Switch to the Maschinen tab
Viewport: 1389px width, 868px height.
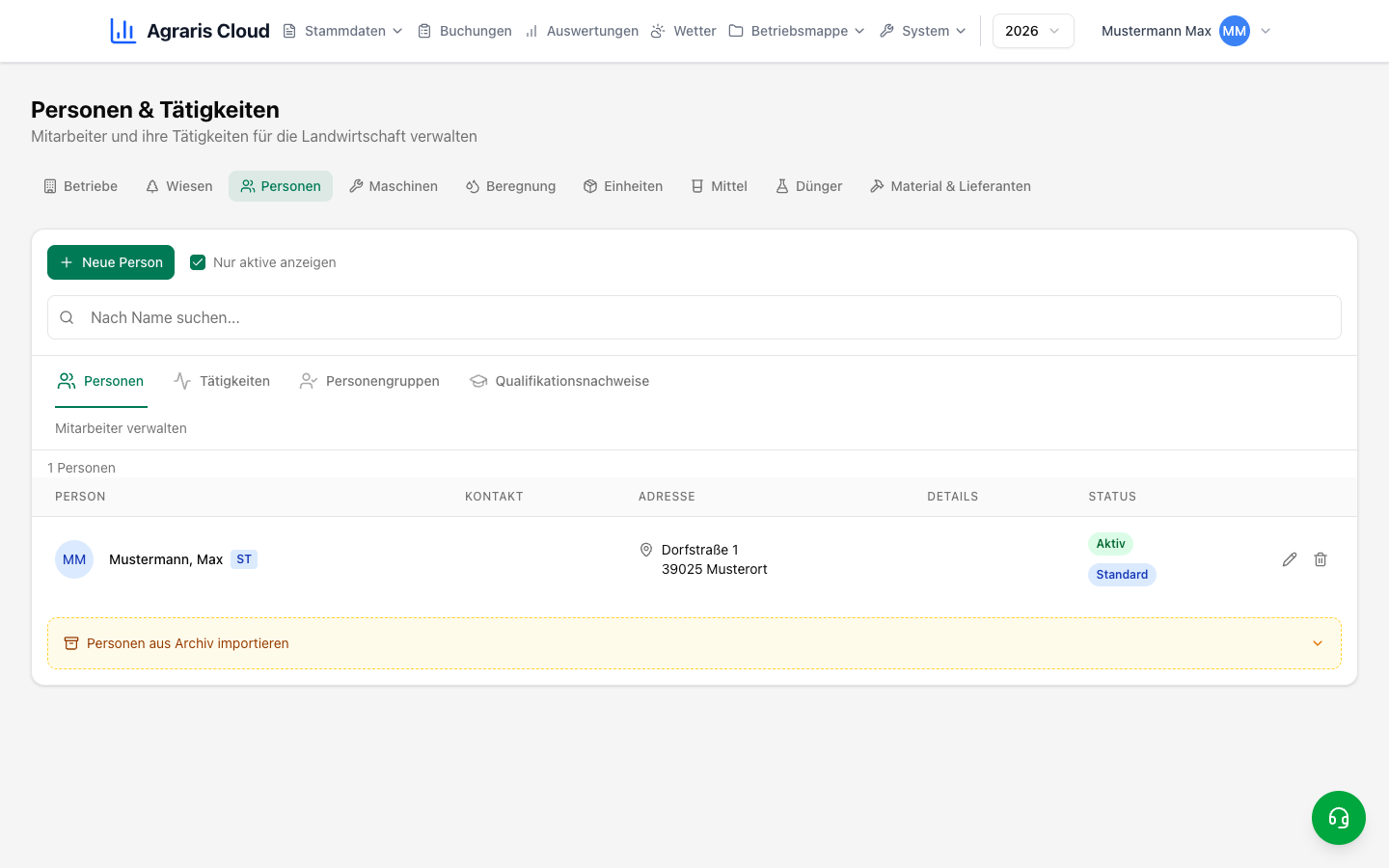(394, 186)
